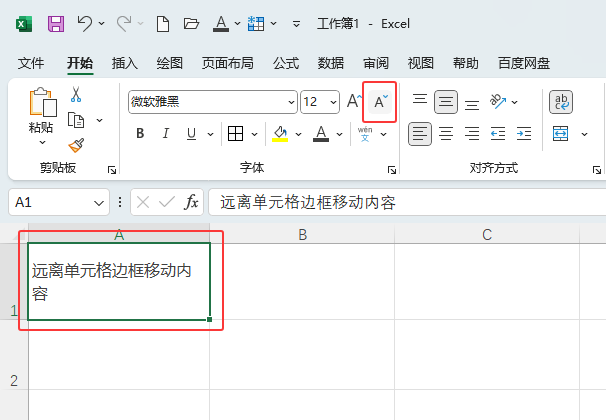This screenshot has height=420, width=606.
Task: Click the Redo icon
Action: click(124, 24)
